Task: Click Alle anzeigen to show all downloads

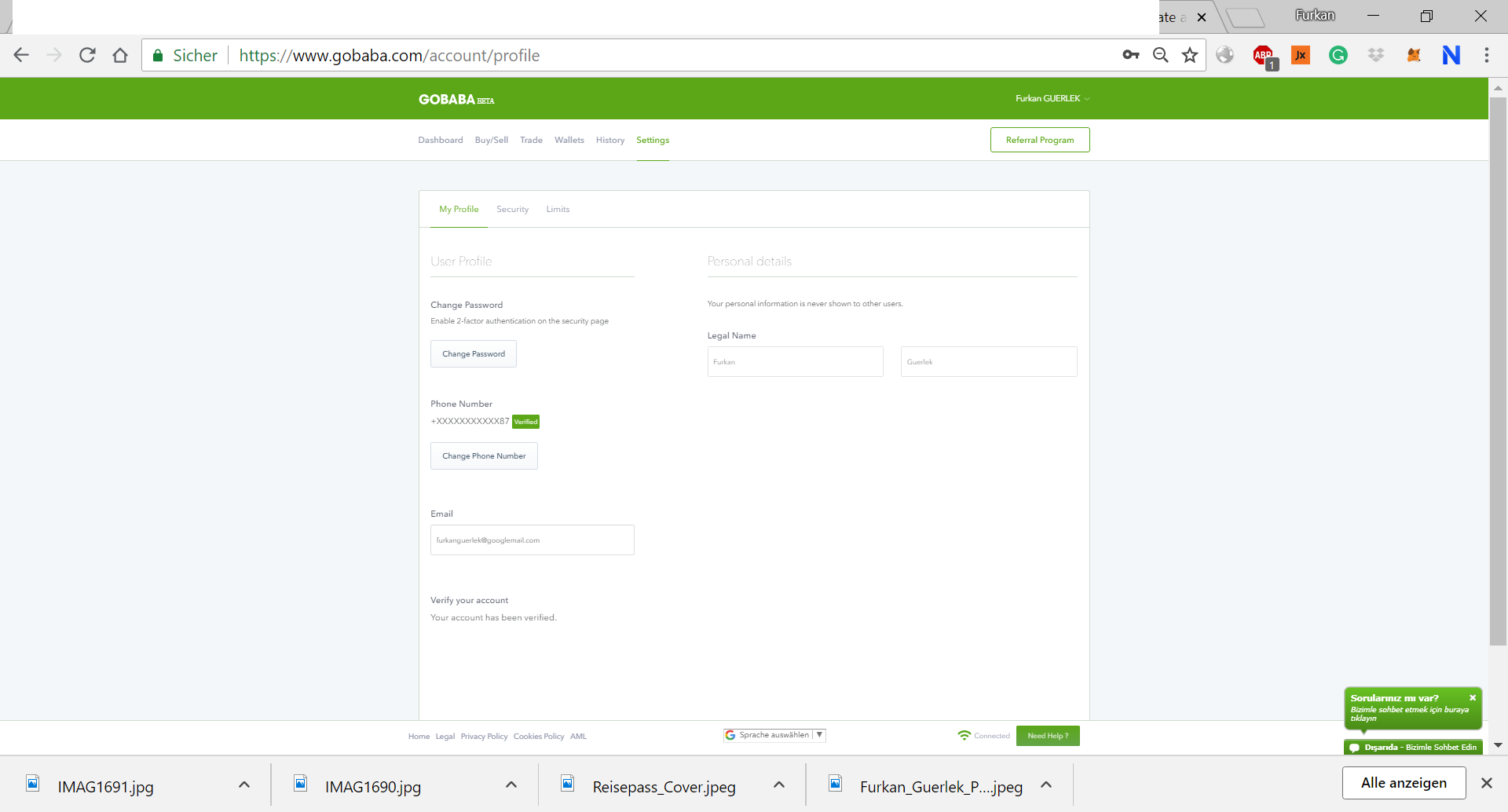Action: coord(1404,783)
